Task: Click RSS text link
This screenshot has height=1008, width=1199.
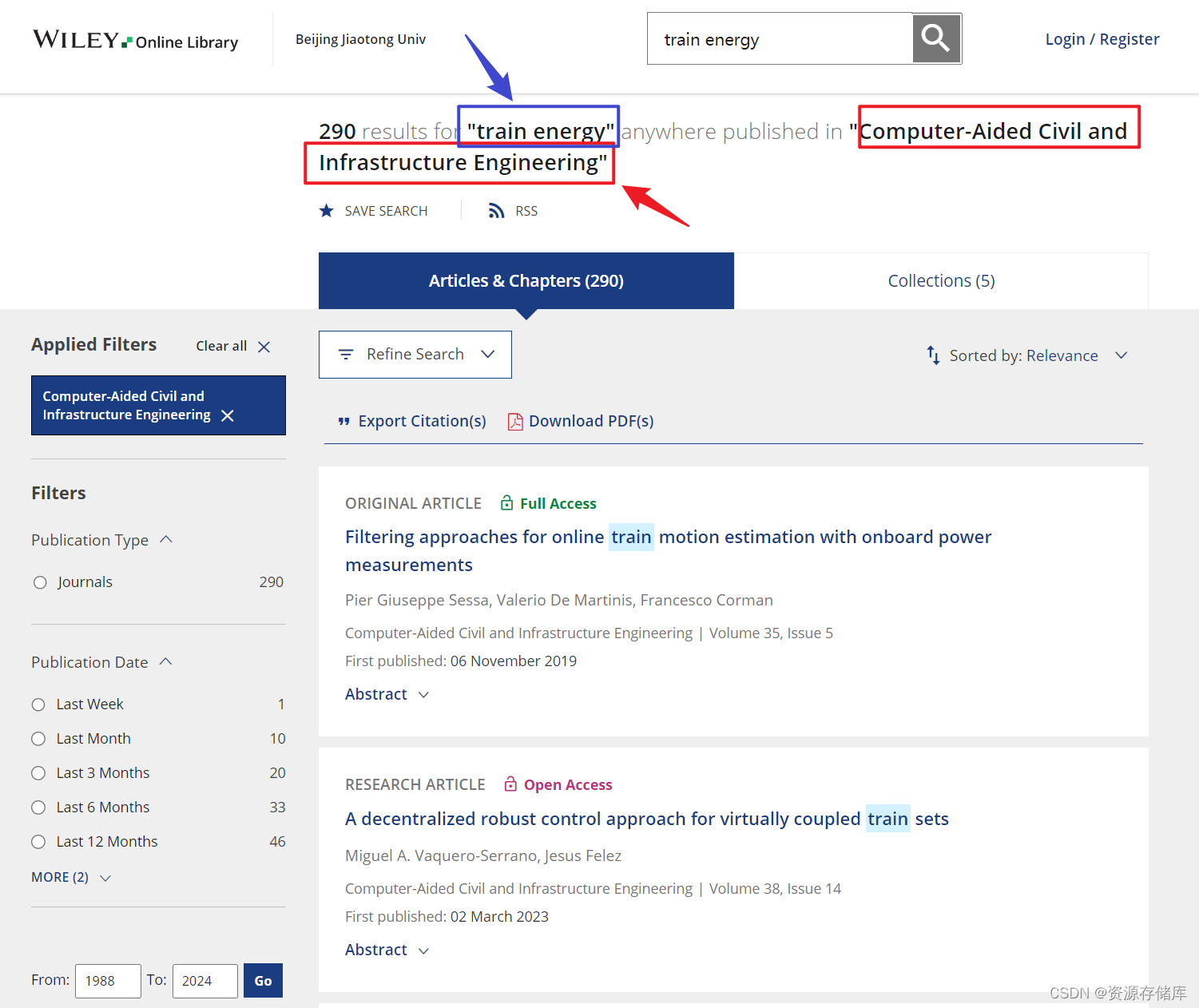Action: tap(526, 211)
